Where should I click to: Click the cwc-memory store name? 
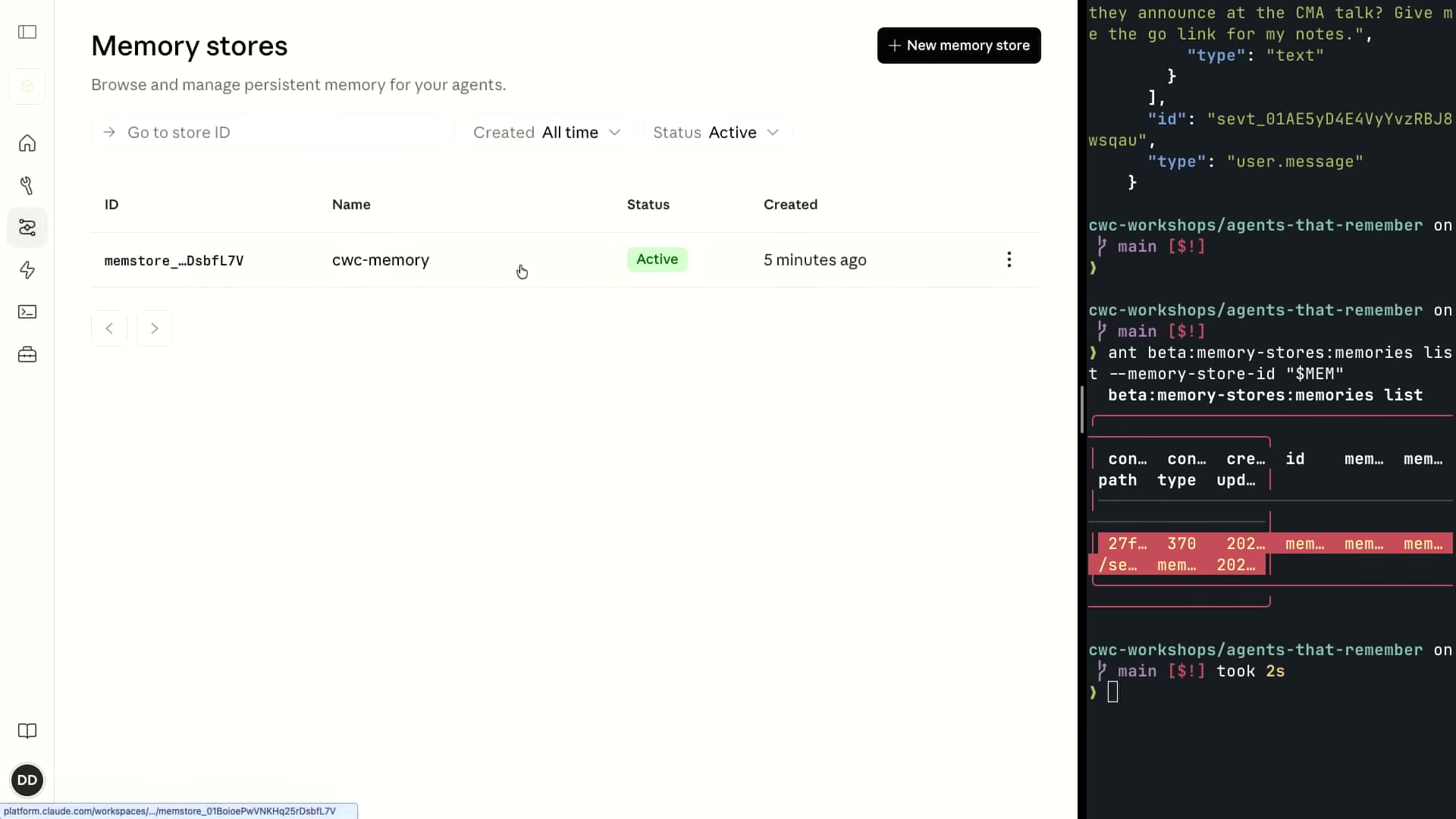click(381, 260)
